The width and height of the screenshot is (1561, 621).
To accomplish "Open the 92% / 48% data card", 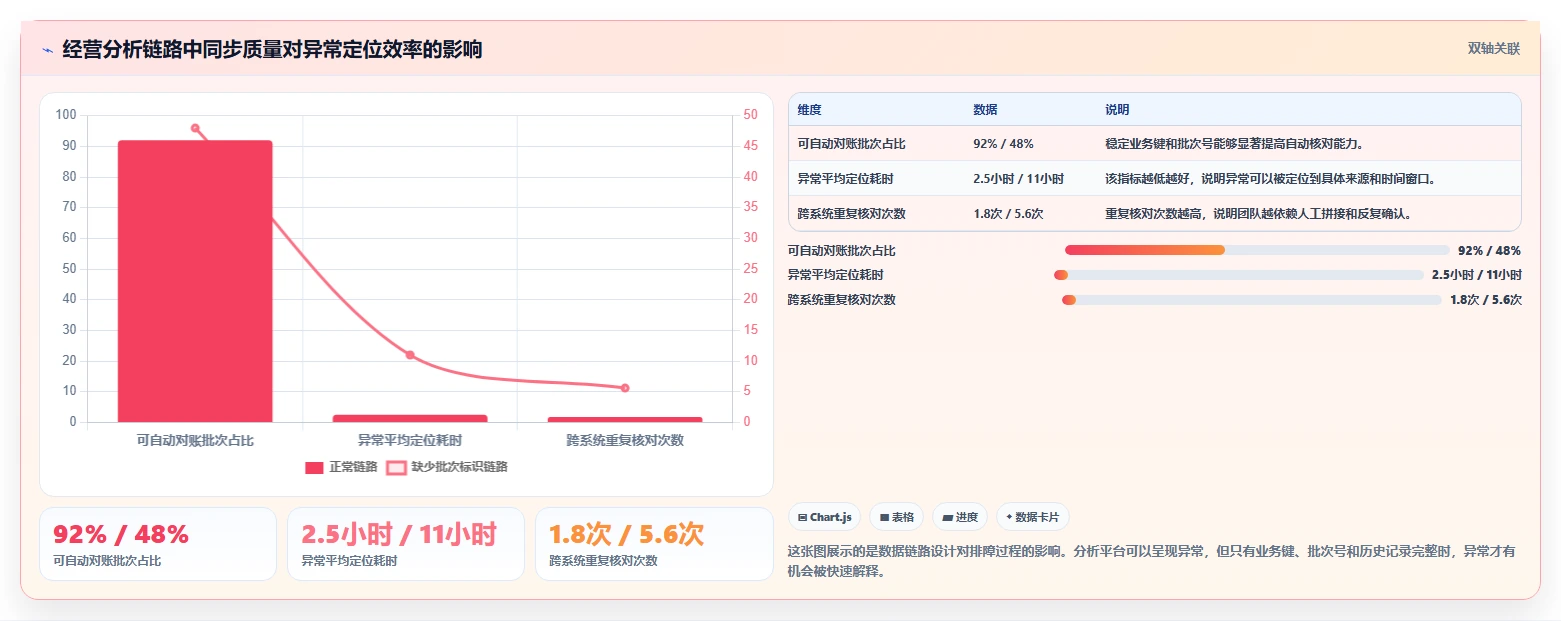I will (x=158, y=544).
